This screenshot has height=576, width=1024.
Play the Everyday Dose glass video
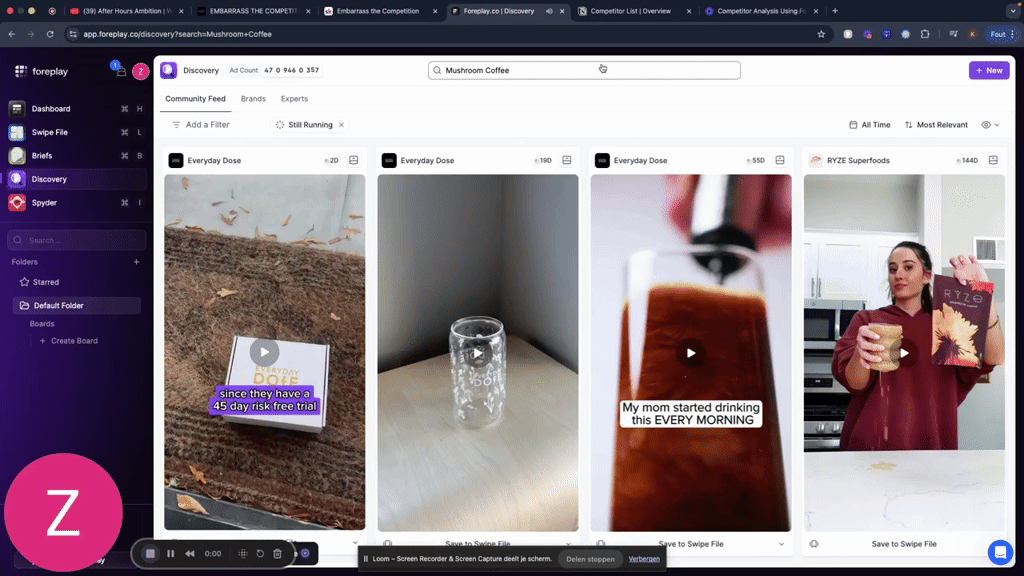click(477, 353)
